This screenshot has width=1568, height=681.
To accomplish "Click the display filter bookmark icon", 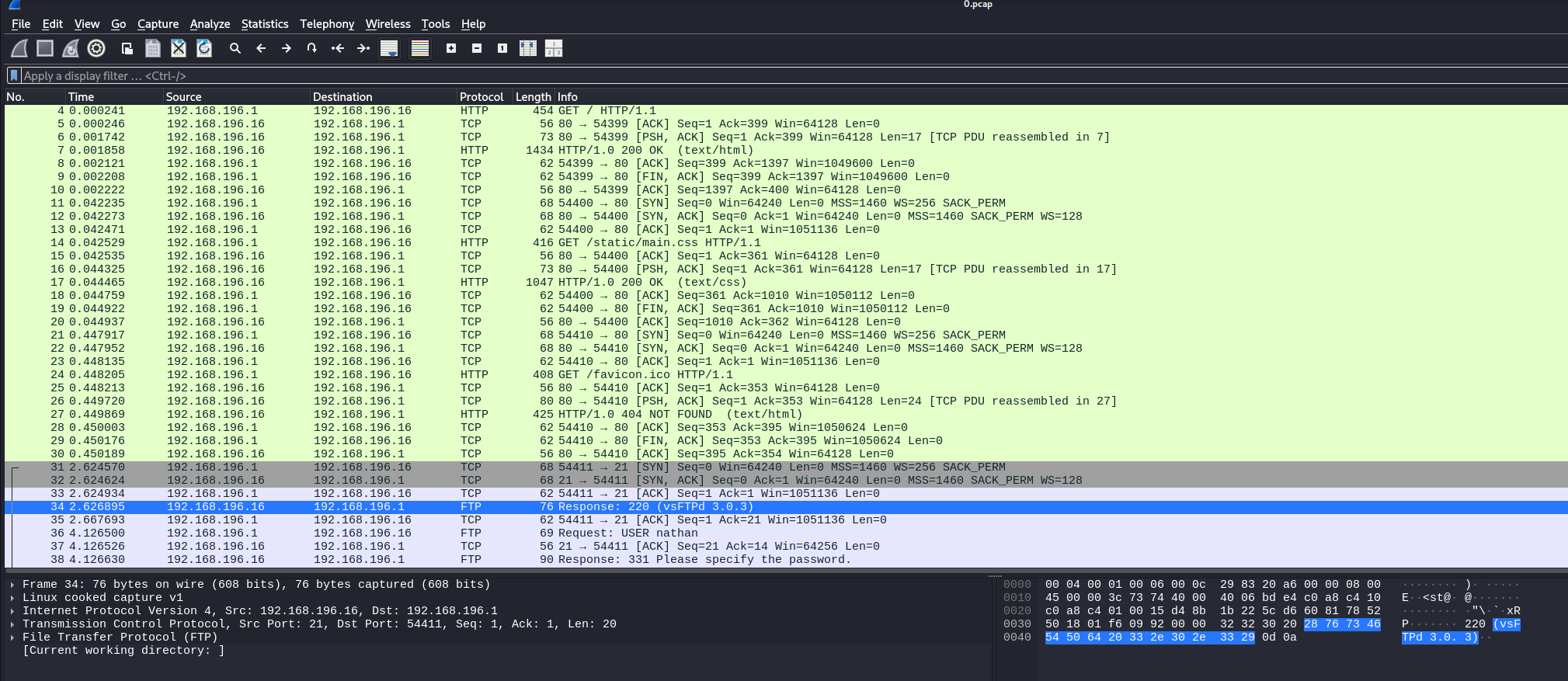I will [13, 75].
